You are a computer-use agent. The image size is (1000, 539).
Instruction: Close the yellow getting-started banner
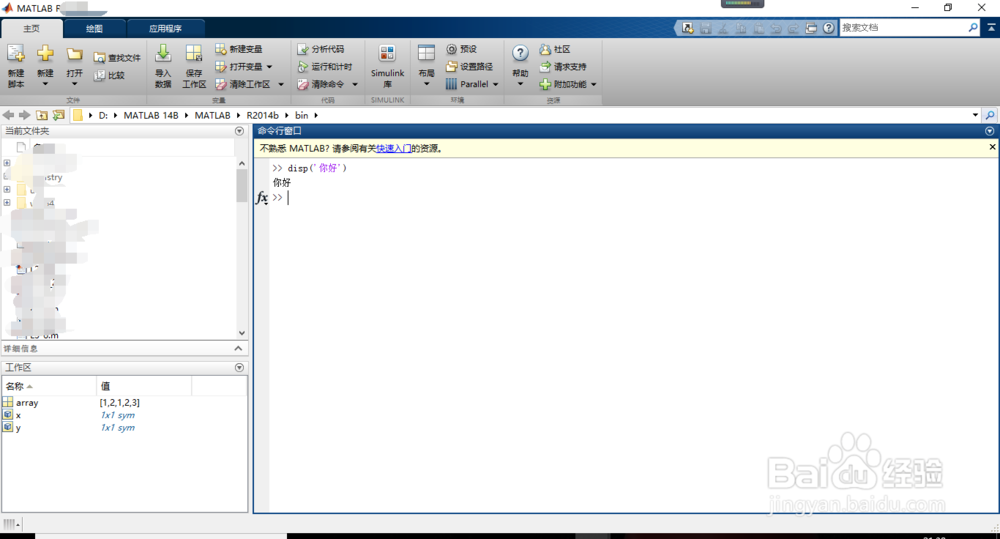coord(992,147)
